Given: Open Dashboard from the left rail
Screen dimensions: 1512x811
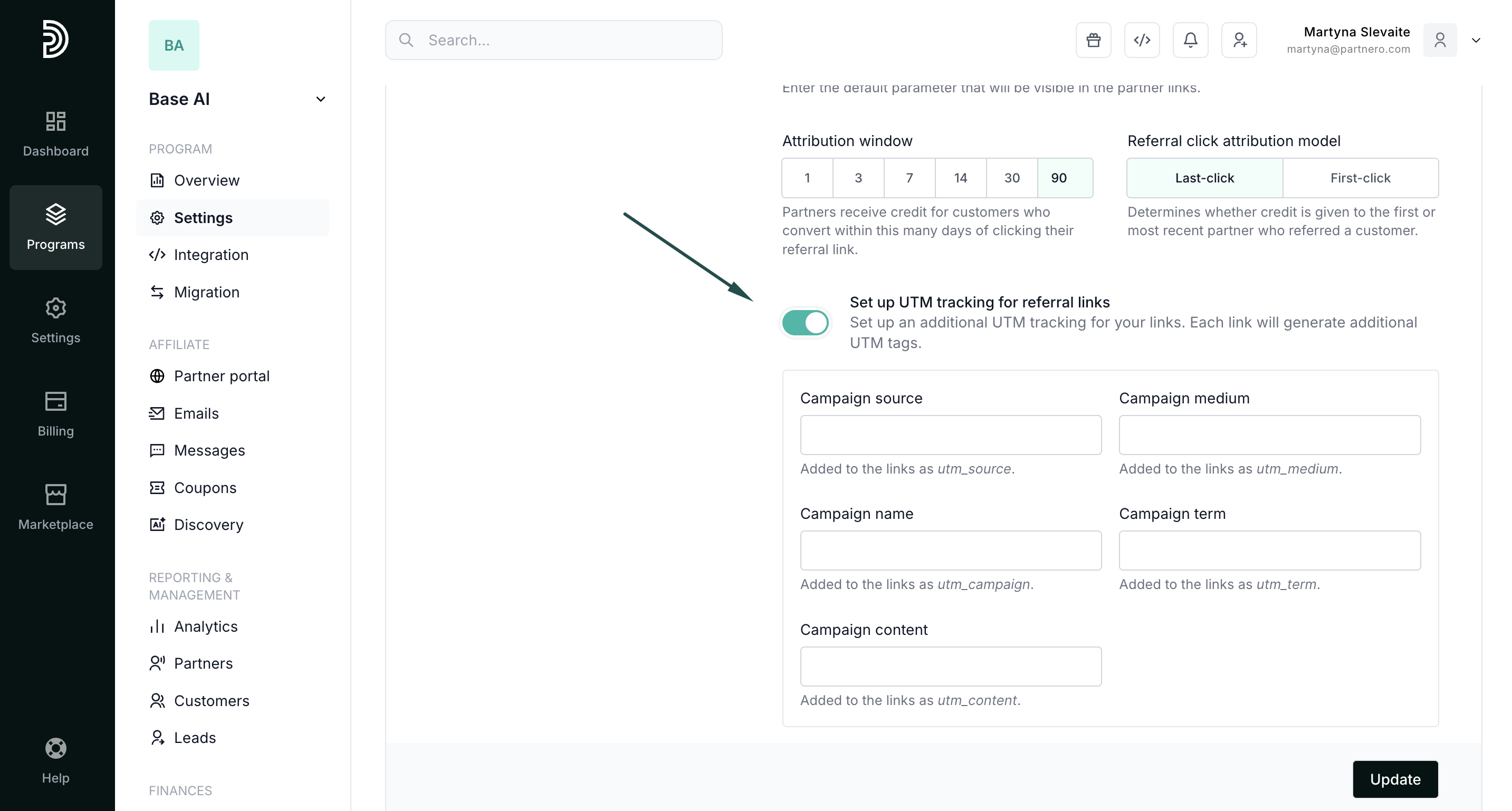Looking at the screenshot, I should (x=56, y=134).
